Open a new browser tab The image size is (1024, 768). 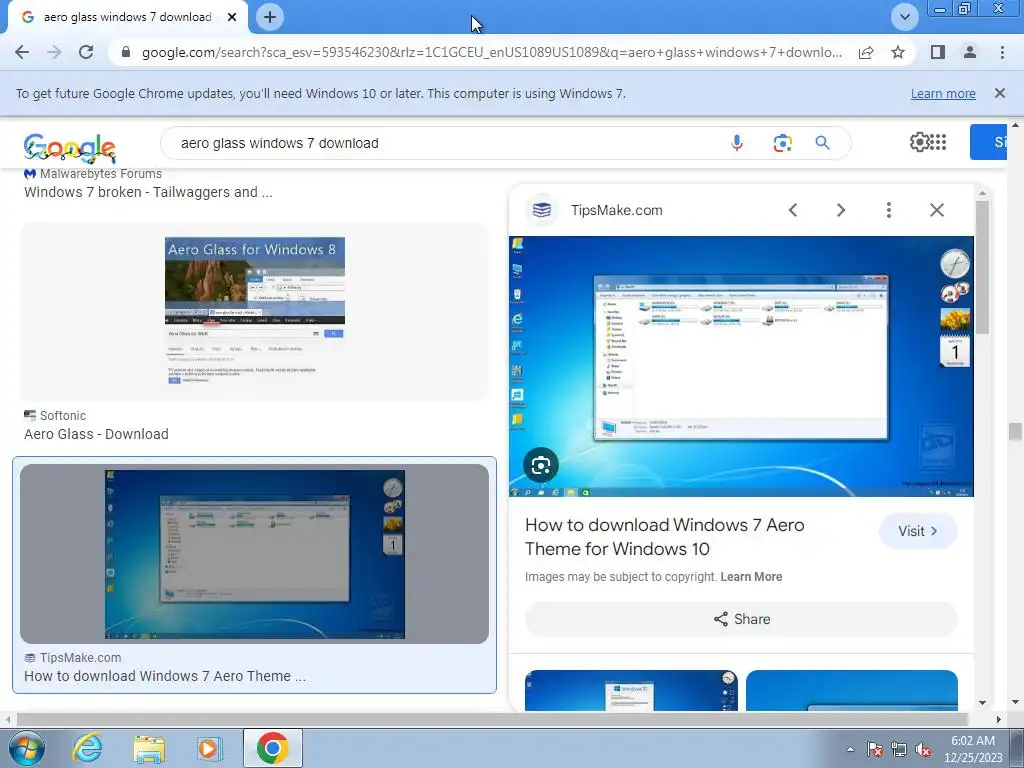tap(270, 17)
